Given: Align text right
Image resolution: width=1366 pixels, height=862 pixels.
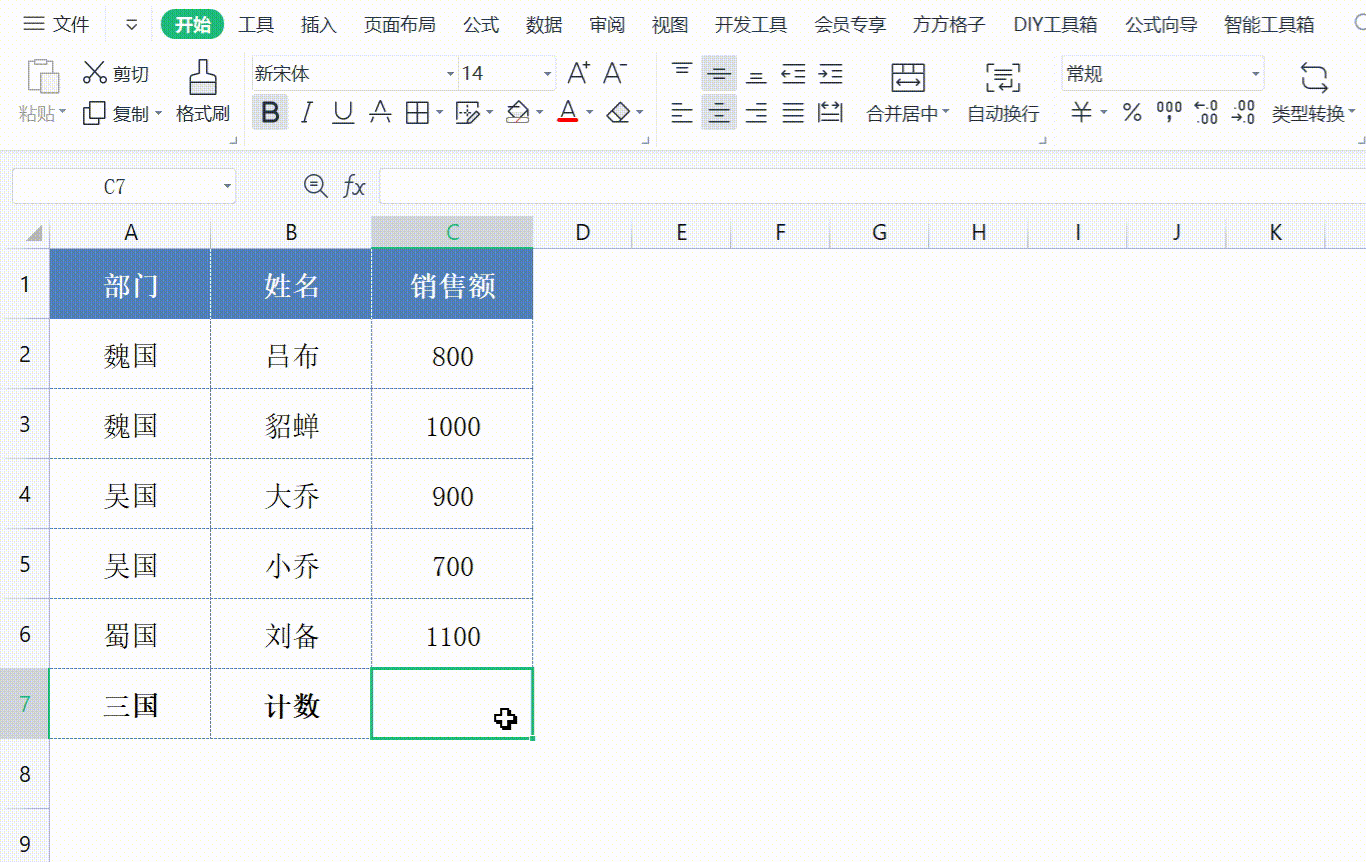Looking at the screenshot, I should [757, 112].
